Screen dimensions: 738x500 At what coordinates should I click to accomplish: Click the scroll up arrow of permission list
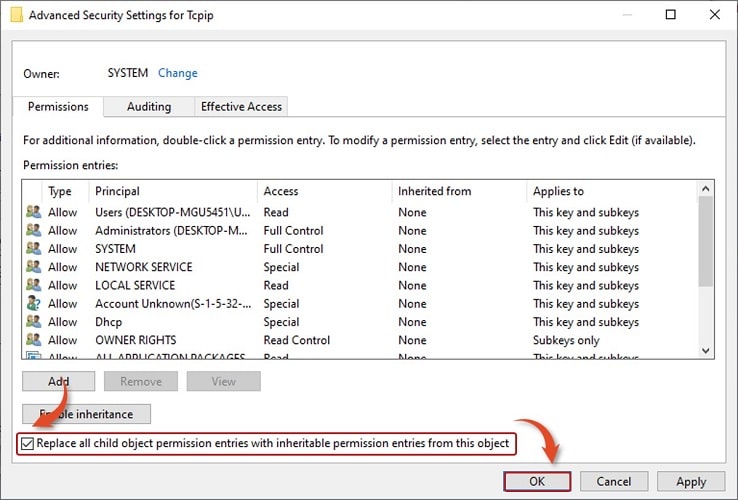point(706,189)
